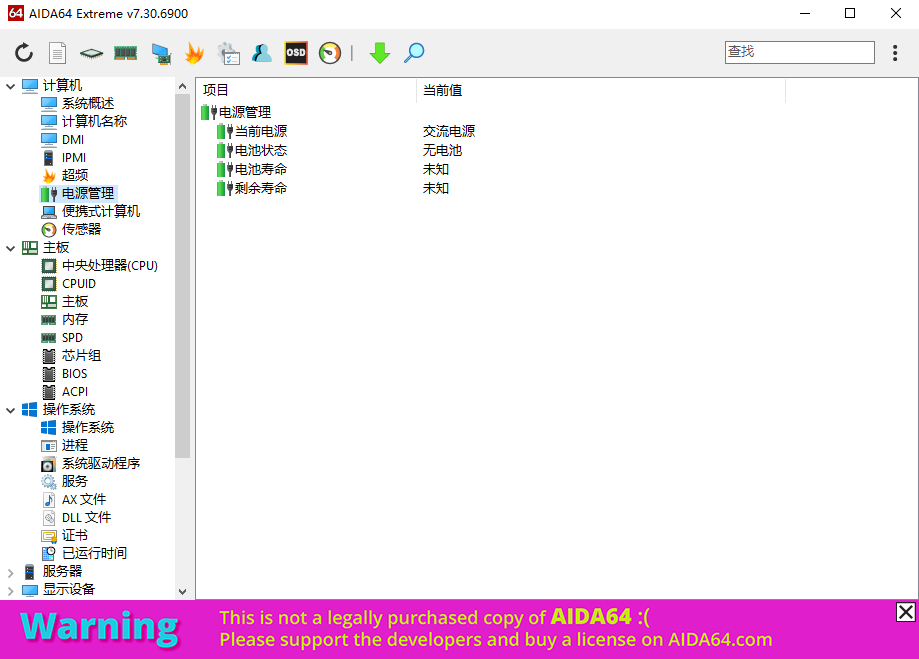This screenshot has width=919, height=659.
Task: Start a benchmark with the gauge icon
Action: 328,53
